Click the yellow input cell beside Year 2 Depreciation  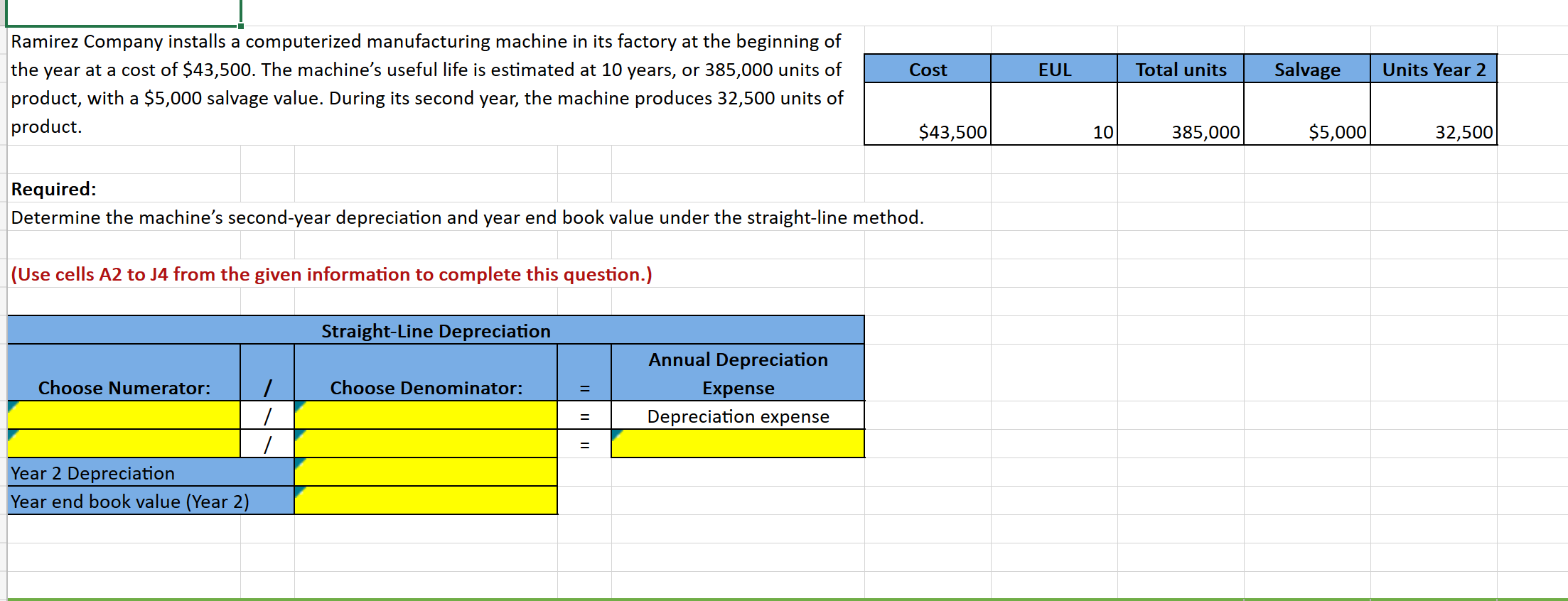[x=426, y=472]
